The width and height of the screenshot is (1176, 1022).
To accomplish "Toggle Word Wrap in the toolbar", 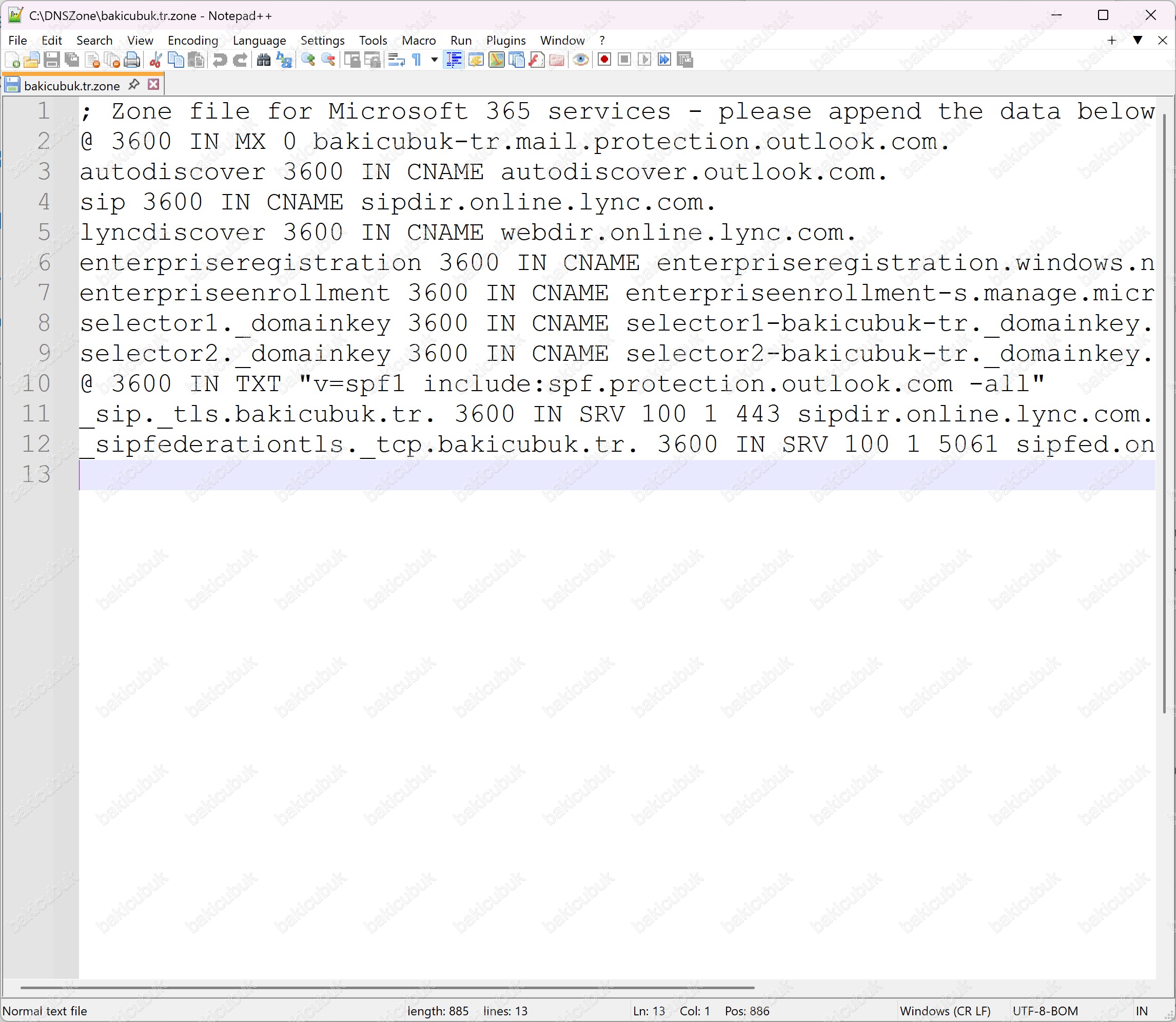I will tap(396, 60).
